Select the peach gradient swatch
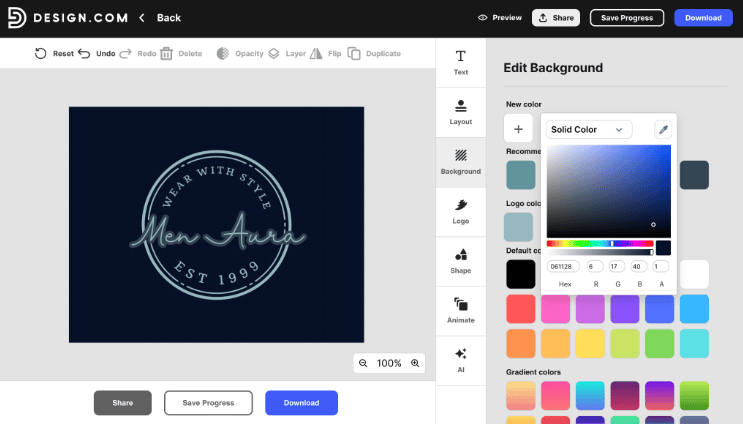Viewport: 743px width, 424px height. (521, 396)
